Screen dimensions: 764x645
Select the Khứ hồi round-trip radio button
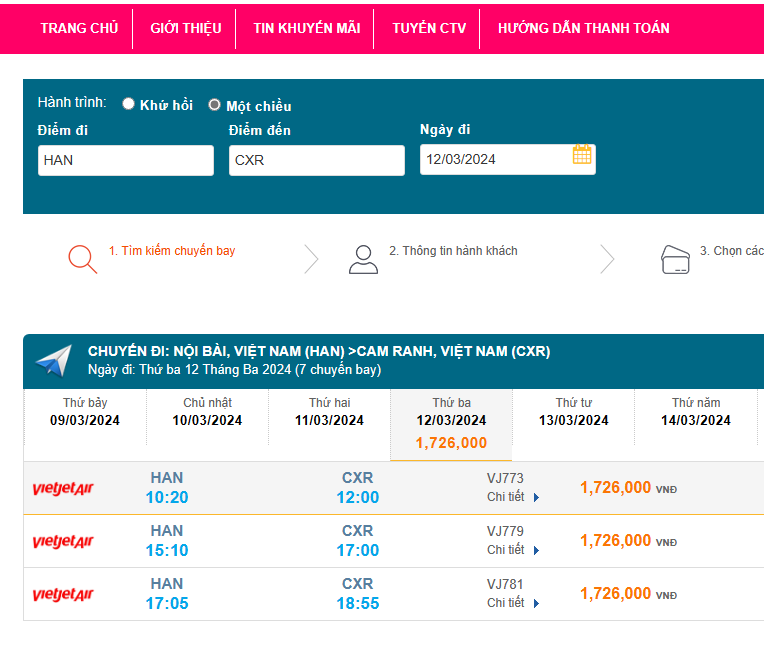(x=129, y=104)
